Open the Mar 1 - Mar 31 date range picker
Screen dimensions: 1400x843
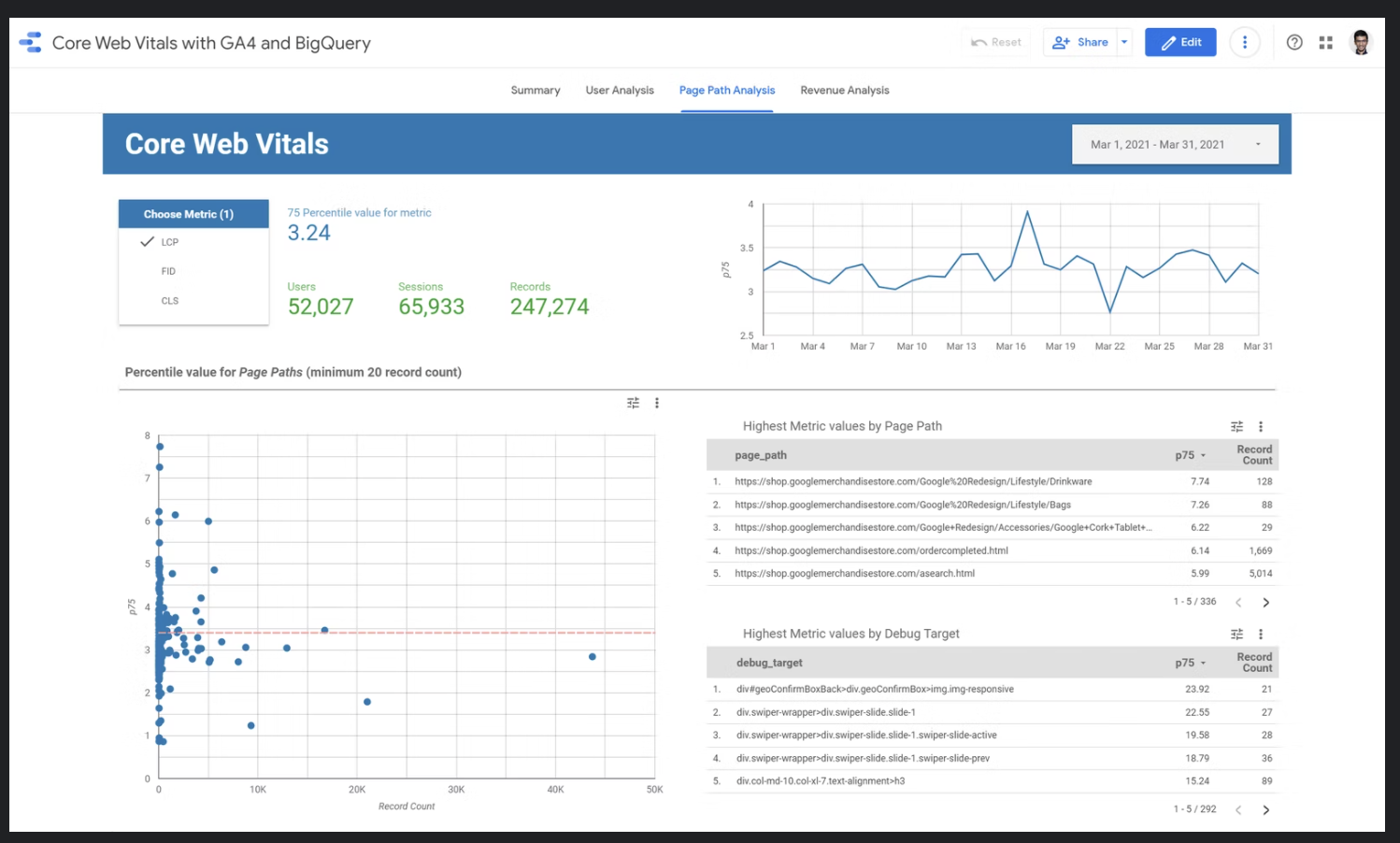1175,144
